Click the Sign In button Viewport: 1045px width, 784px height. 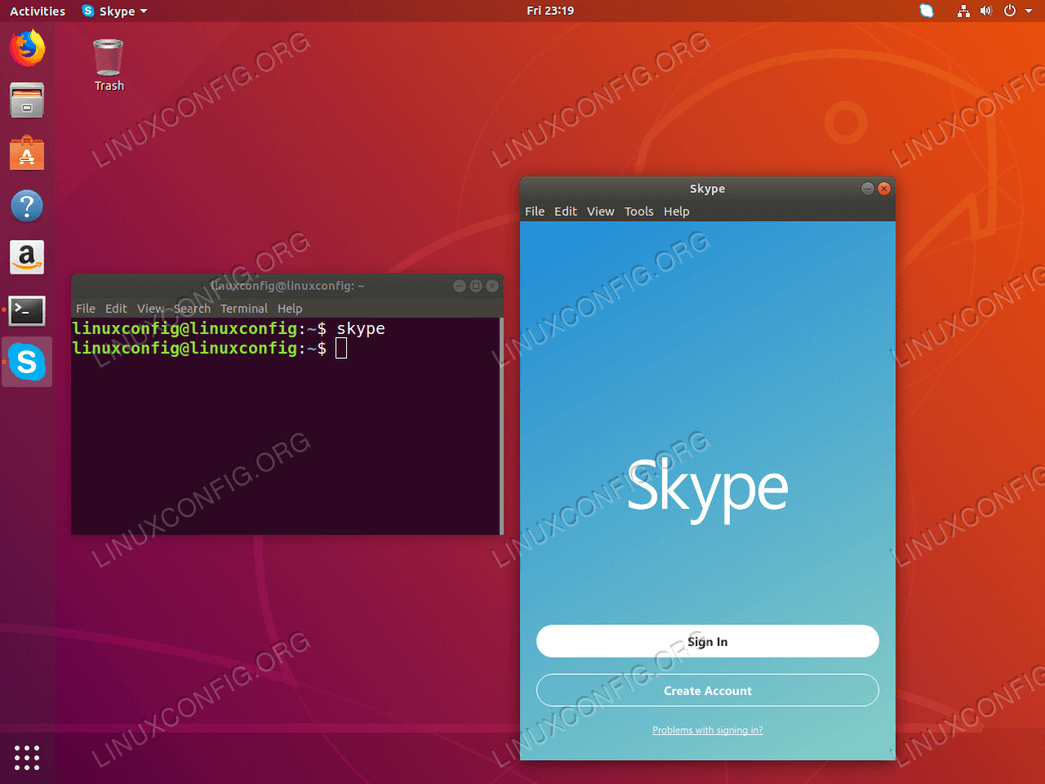(707, 641)
